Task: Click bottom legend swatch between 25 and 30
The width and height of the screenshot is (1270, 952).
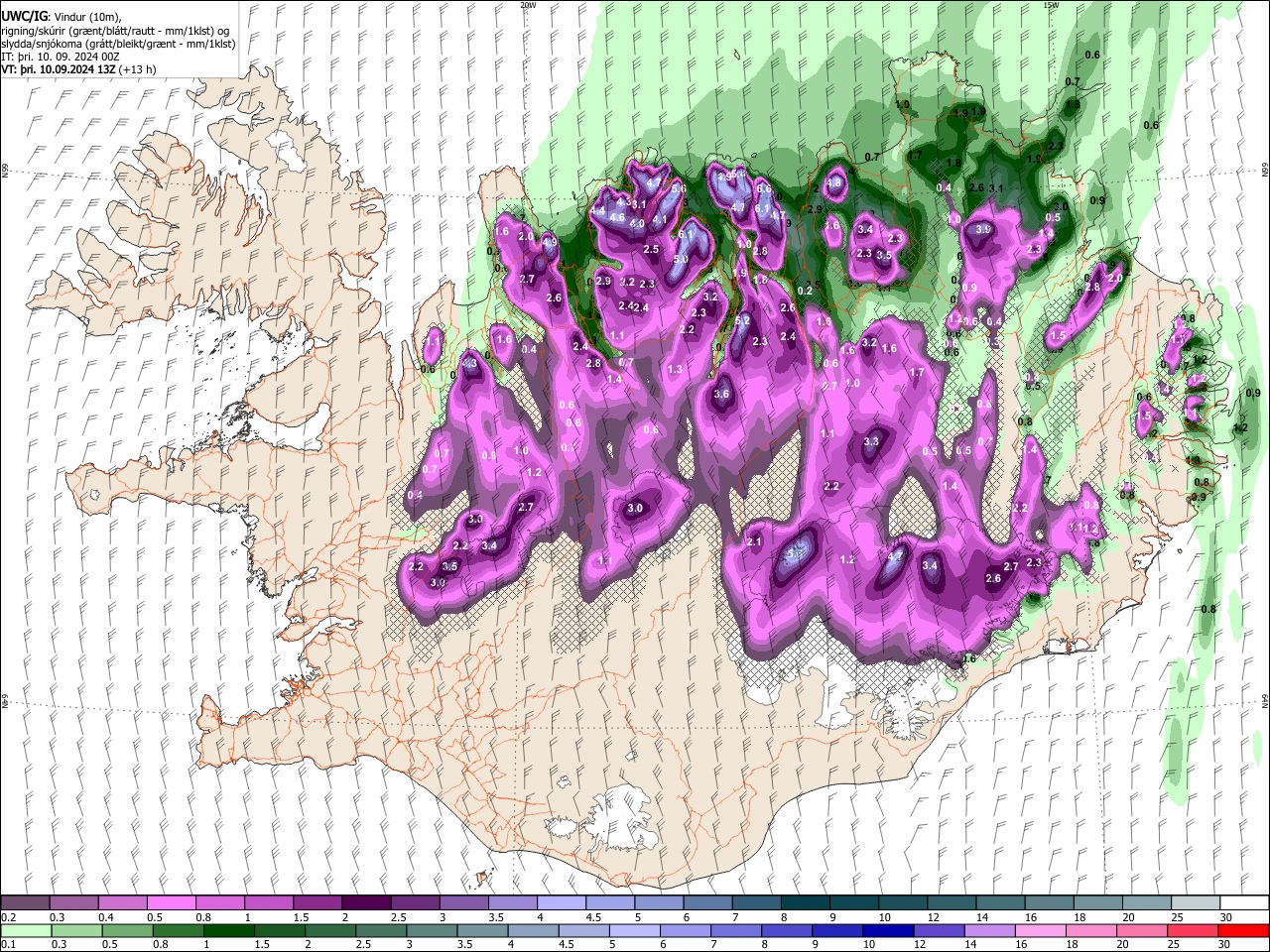Action: (x=1194, y=930)
